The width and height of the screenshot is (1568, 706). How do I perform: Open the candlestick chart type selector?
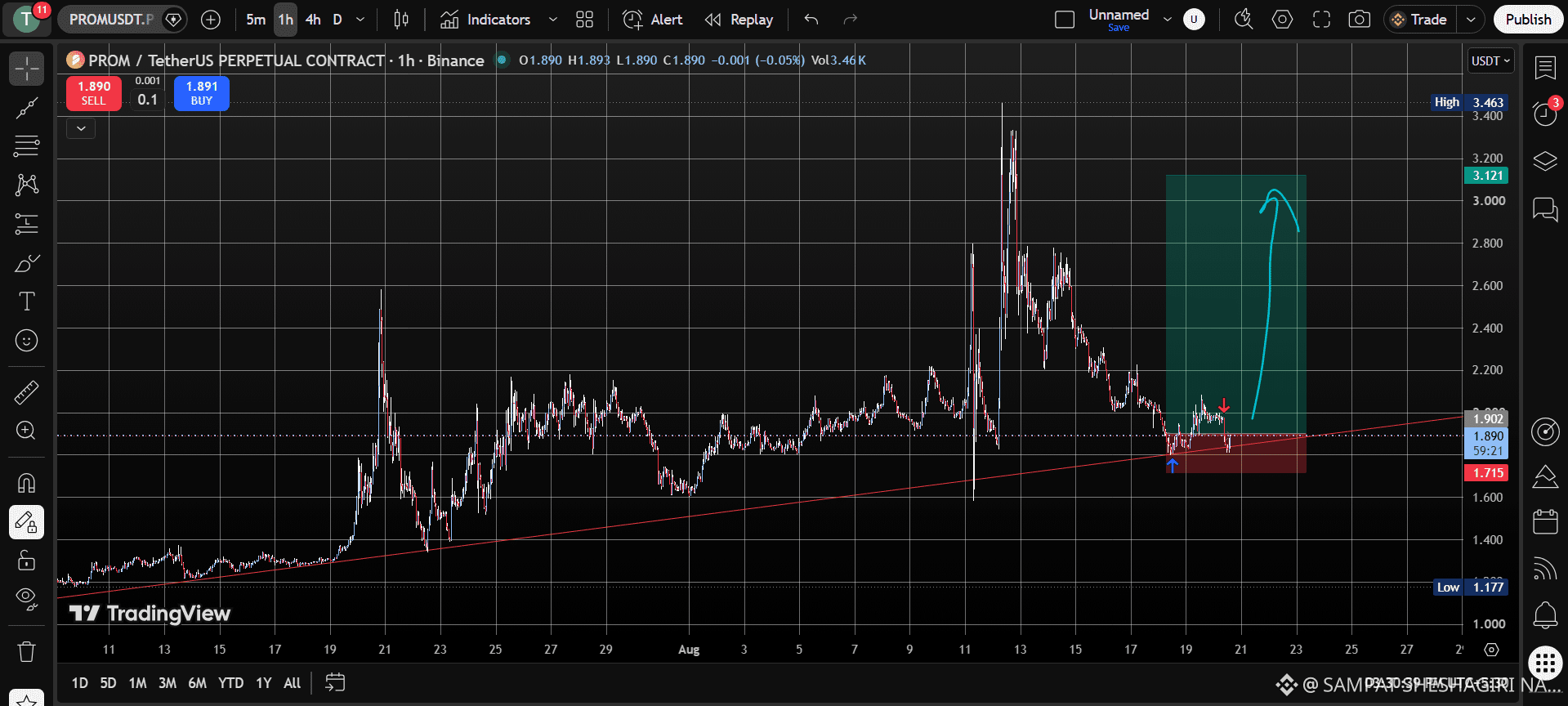[x=401, y=20]
